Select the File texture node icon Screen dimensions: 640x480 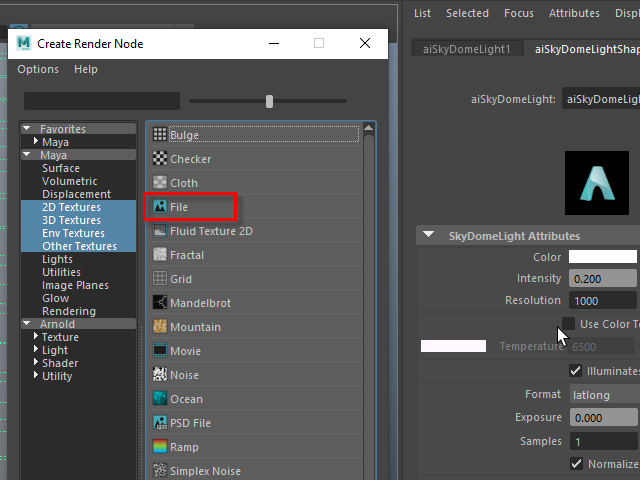160,207
